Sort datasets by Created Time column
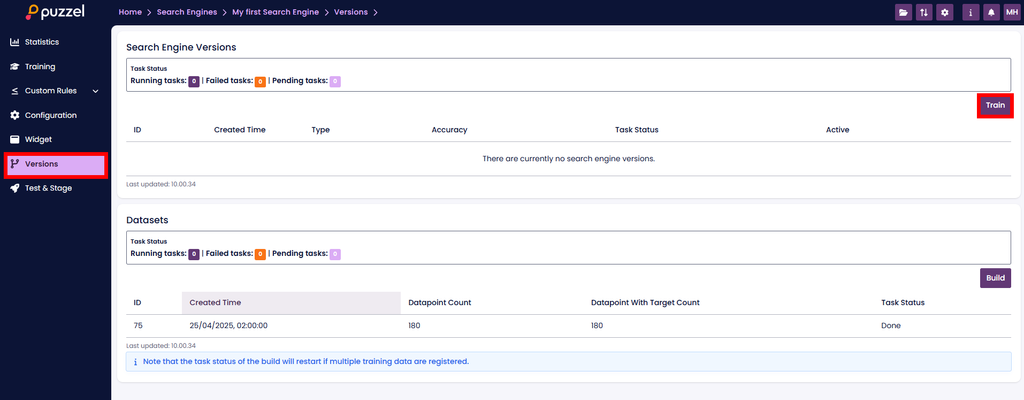The width and height of the screenshot is (1024, 400). (x=215, y=302)
